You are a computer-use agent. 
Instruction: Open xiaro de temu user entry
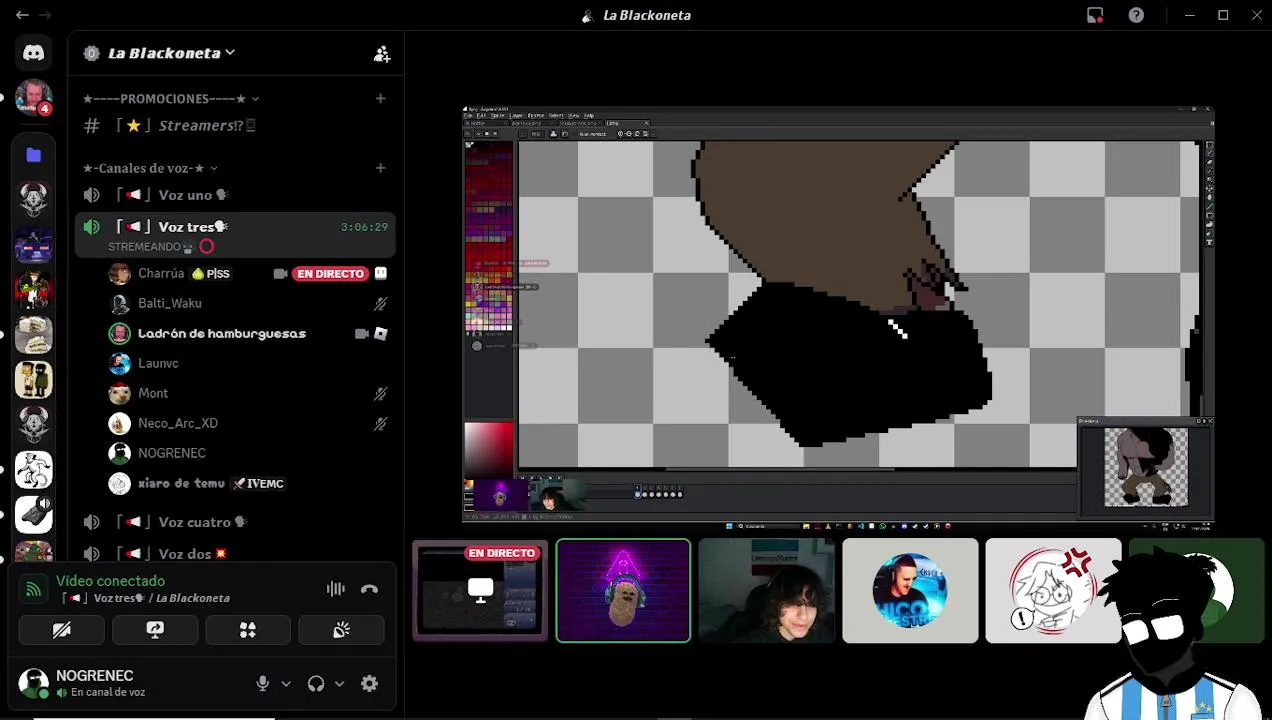tap(248, 483)
